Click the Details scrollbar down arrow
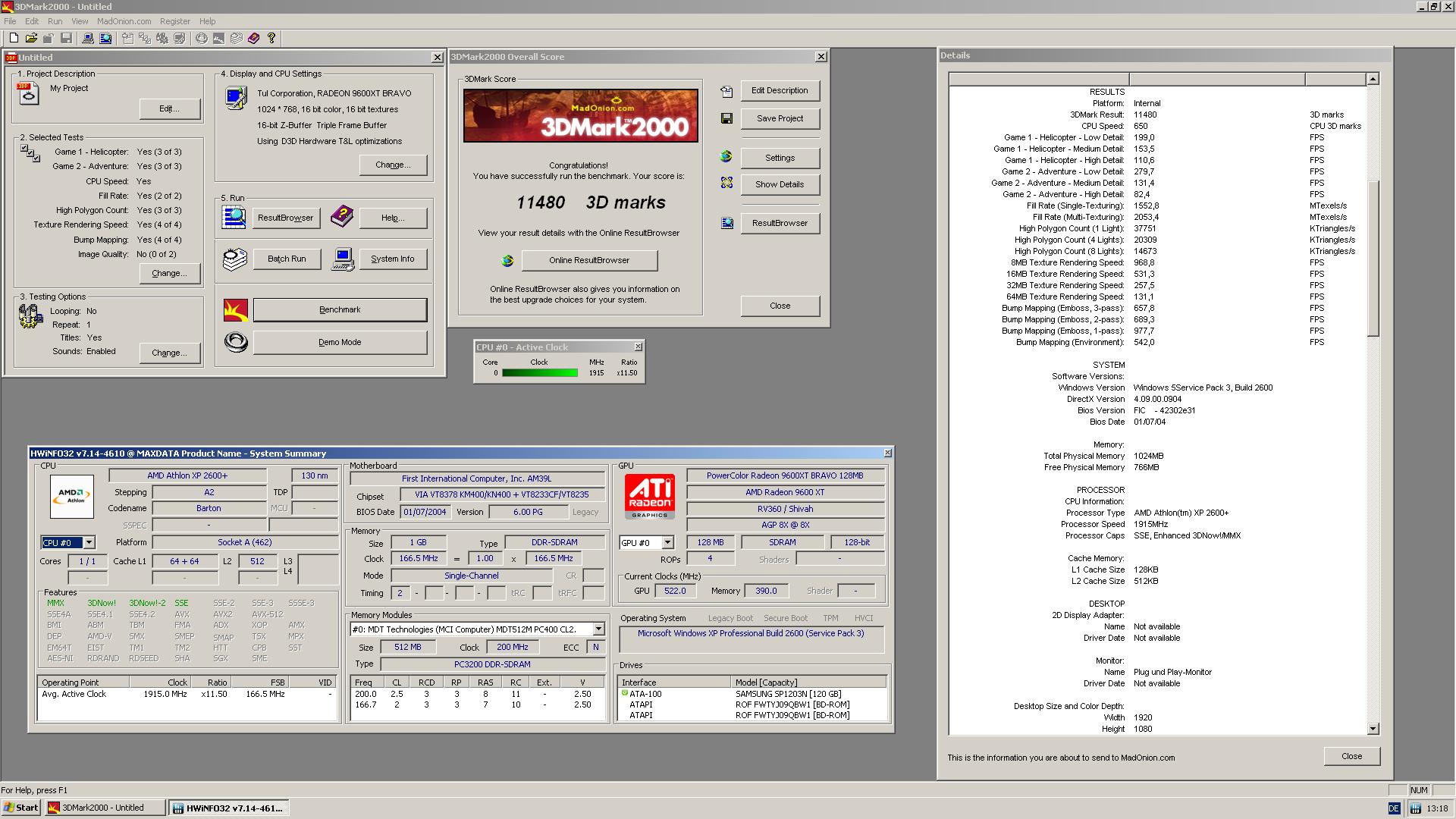The image size is (1456, 819). click(x=1373, y=729)
